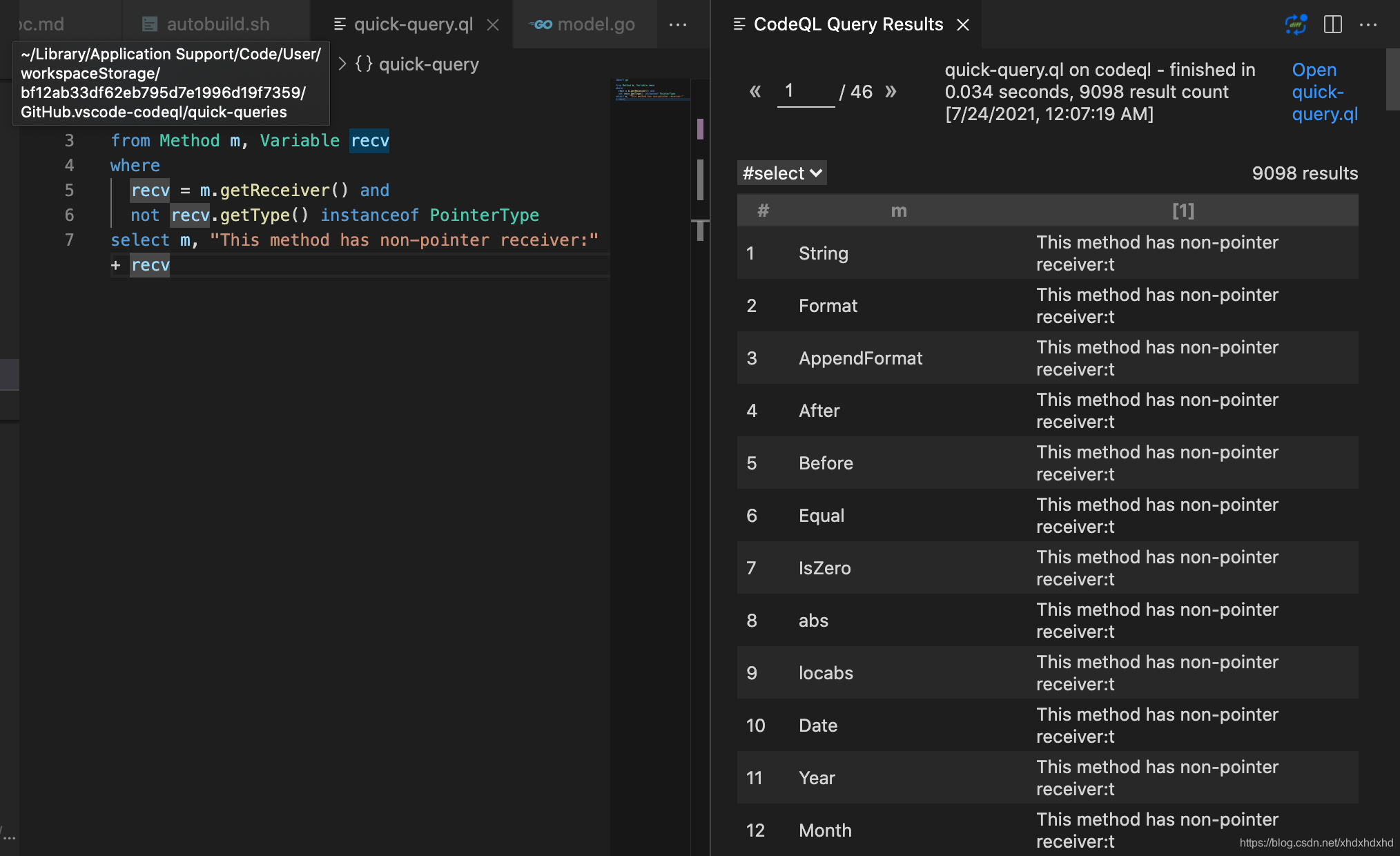The height and width of the screenshot is (856, 1400).
Task: Click the 'where' keyword on line 4
Action: coord(135,166)
